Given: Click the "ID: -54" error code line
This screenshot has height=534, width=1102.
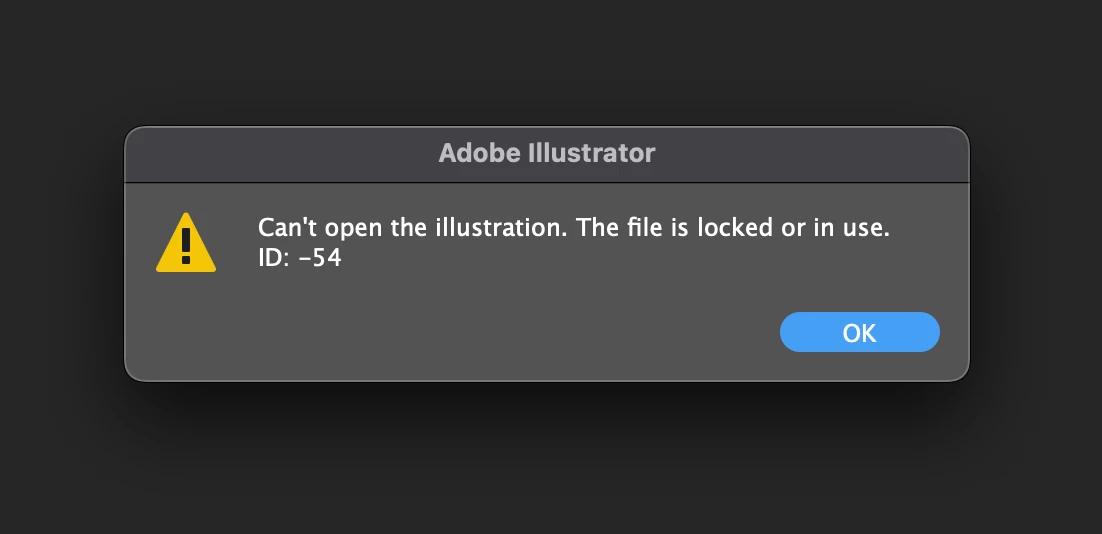Looking at the screenshot, I should [x=300, y=257].
